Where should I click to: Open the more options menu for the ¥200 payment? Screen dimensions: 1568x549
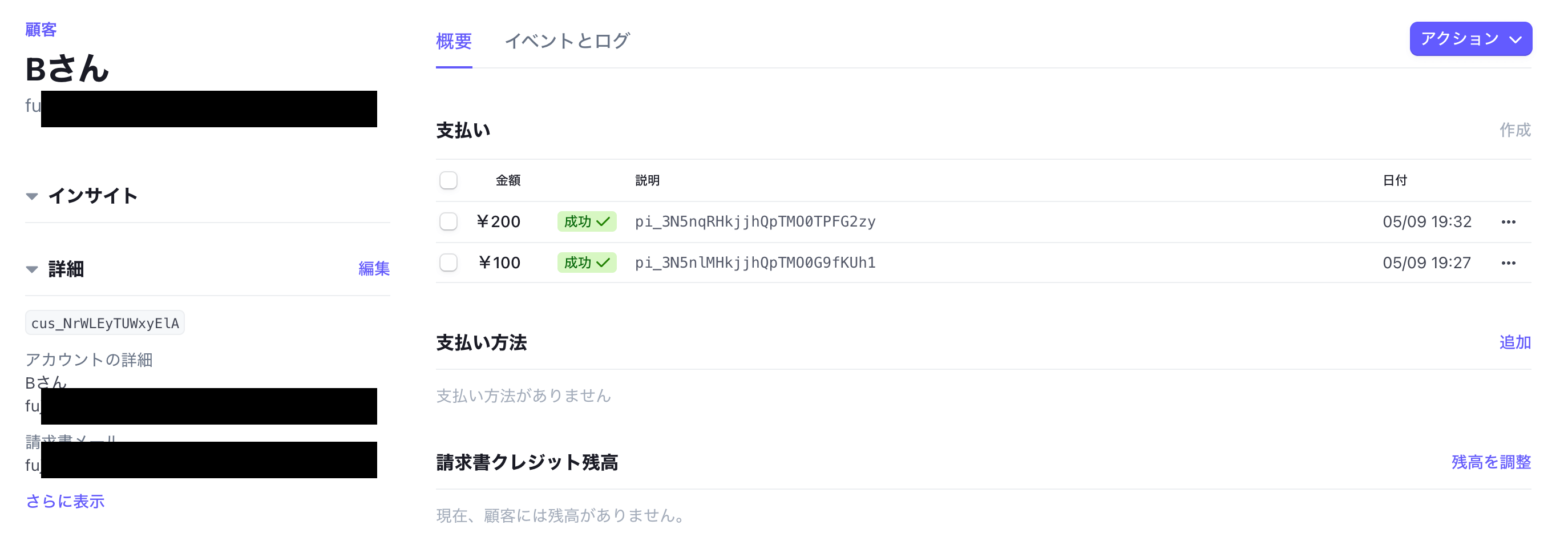pos(1508,221)
